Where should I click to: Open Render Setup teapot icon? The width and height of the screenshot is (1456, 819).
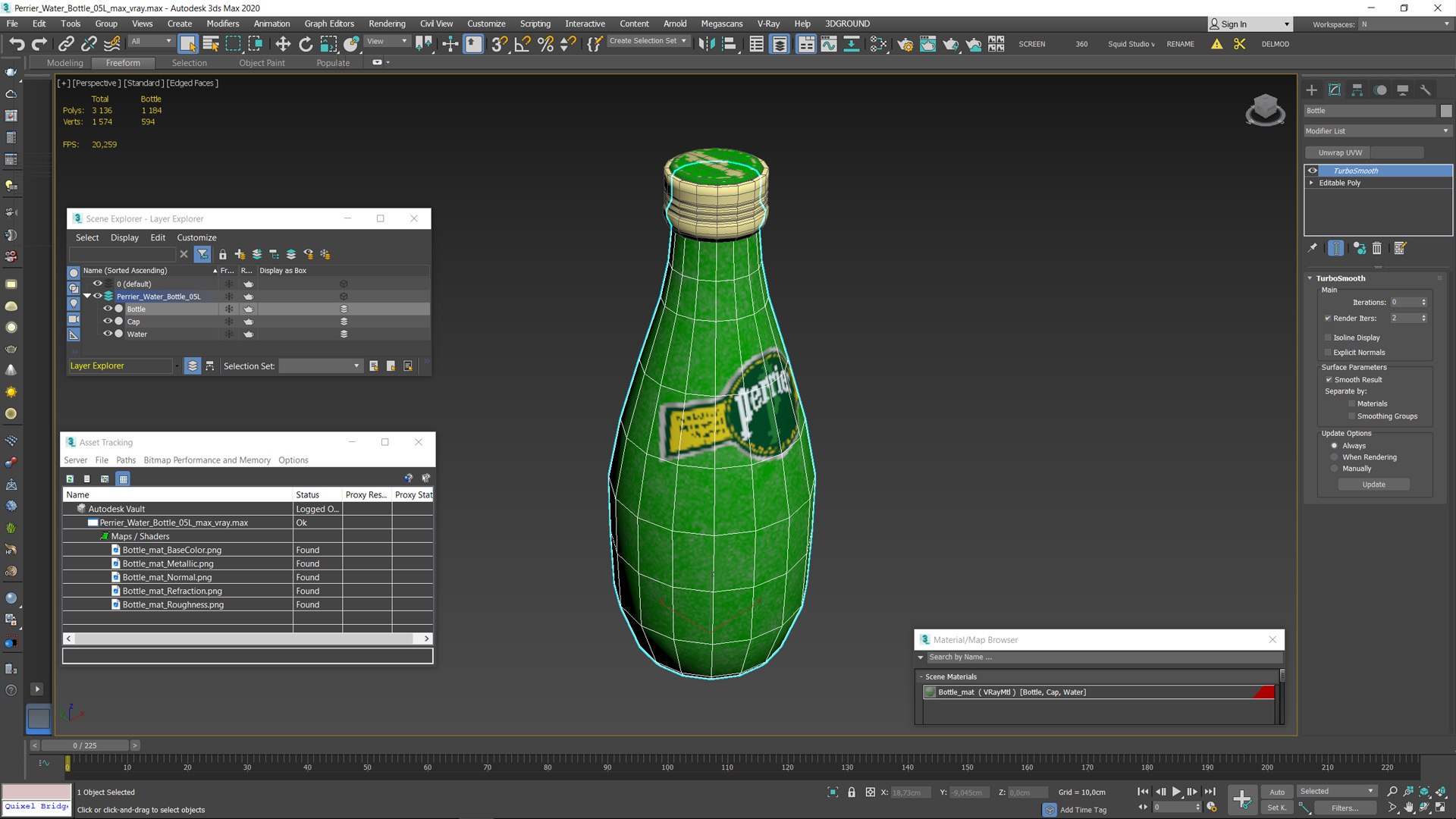tap(905, 44)
